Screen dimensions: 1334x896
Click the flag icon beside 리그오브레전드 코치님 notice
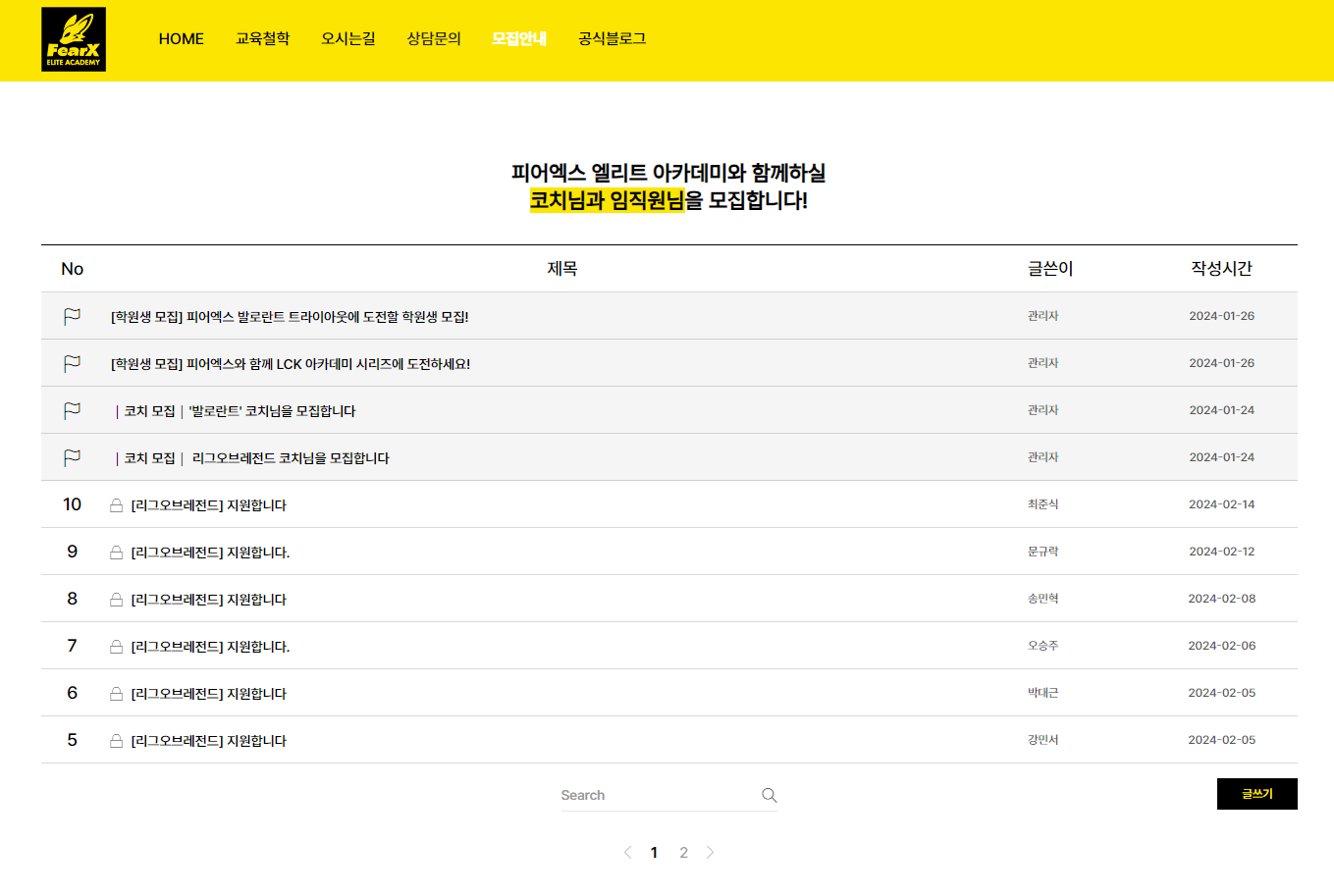[x=72, y=457]
